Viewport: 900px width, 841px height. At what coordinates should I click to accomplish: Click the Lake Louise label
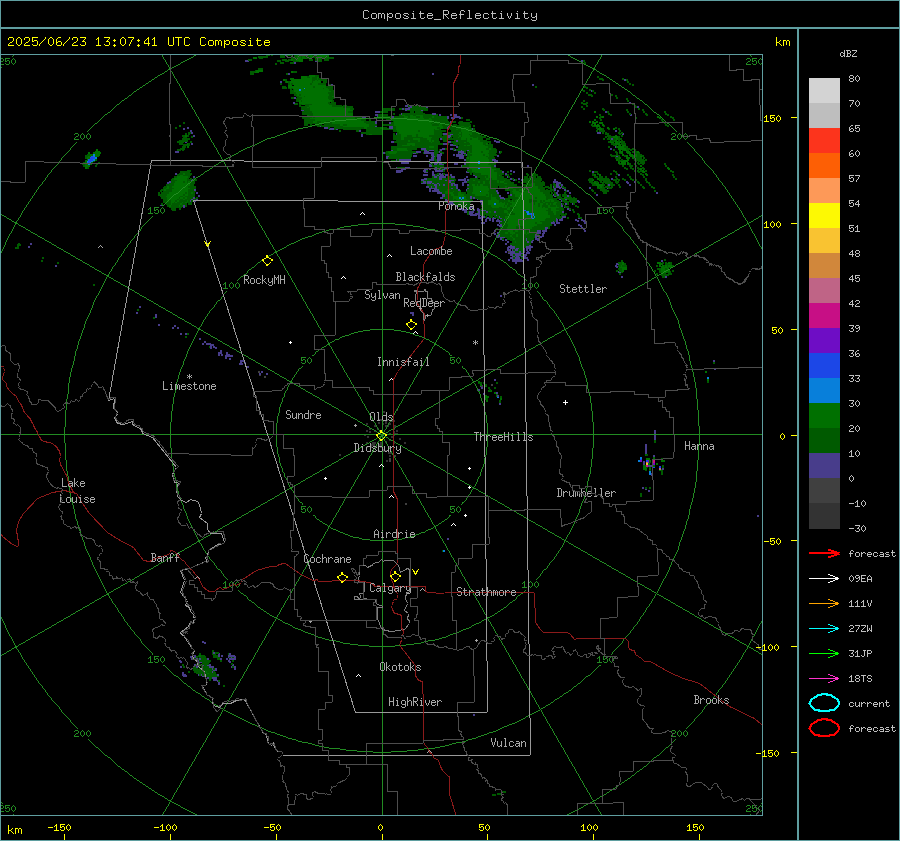pos(77,491)
